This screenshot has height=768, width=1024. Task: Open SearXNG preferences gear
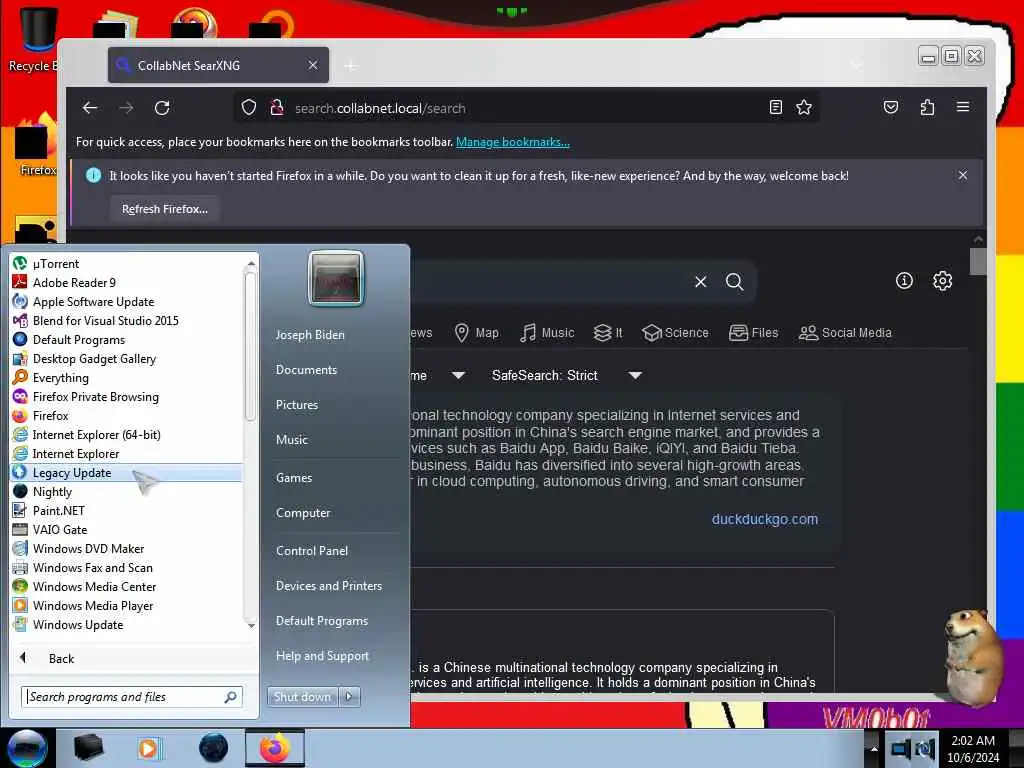tap(942, 281)
